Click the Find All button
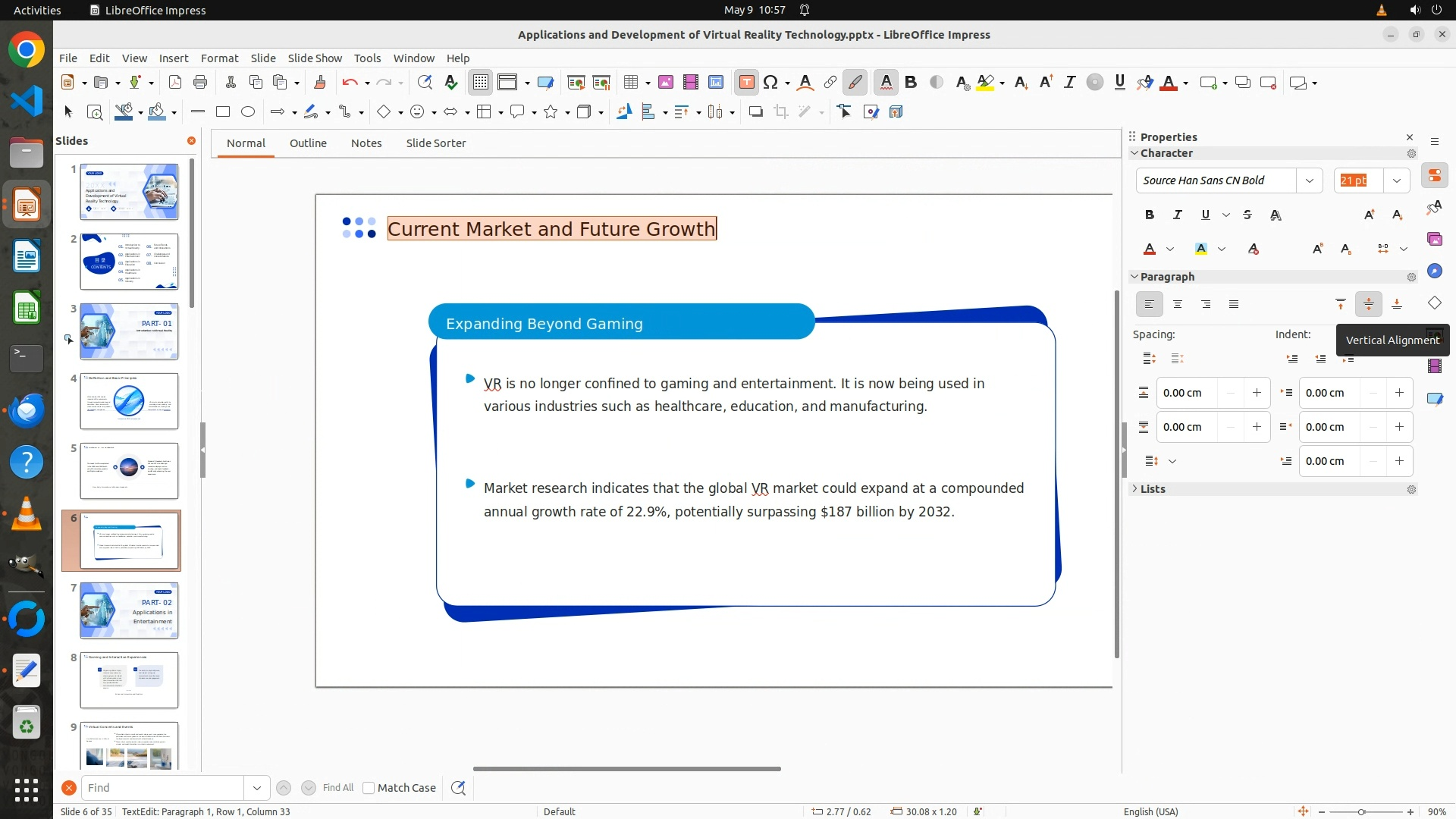 (x=337, y=788)
